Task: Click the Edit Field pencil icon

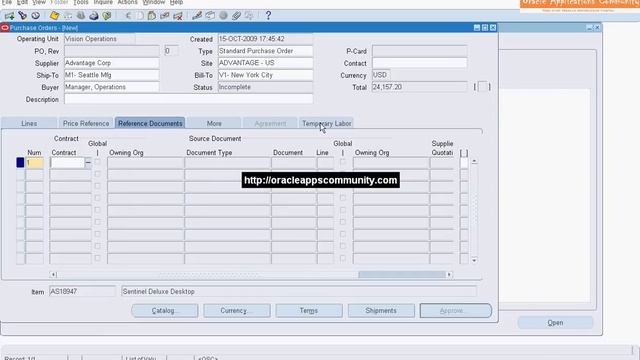Action: 197,16
